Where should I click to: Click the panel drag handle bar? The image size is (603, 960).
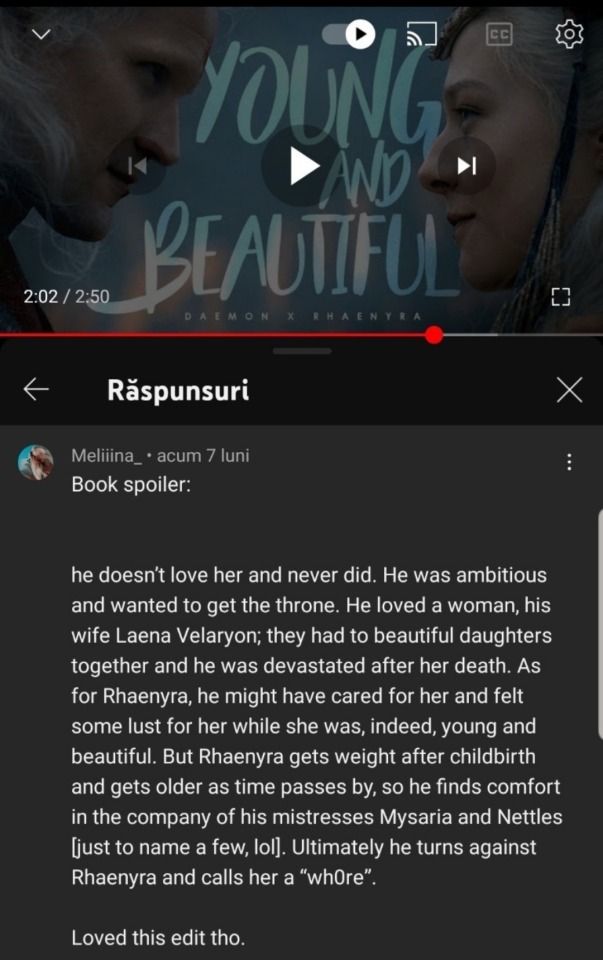[x=302, y=351]
